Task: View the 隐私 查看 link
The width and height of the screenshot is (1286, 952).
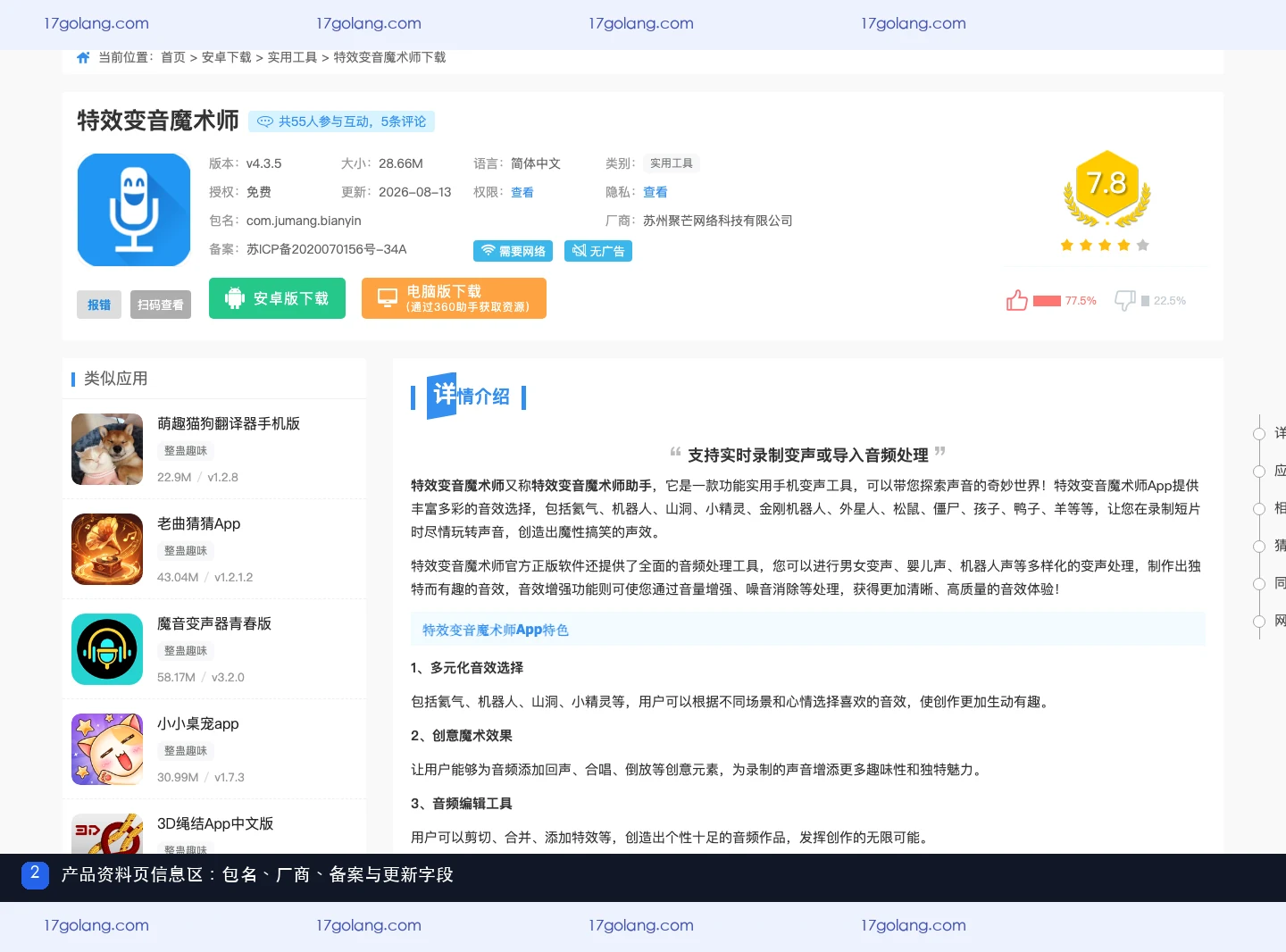Action: 656,192
